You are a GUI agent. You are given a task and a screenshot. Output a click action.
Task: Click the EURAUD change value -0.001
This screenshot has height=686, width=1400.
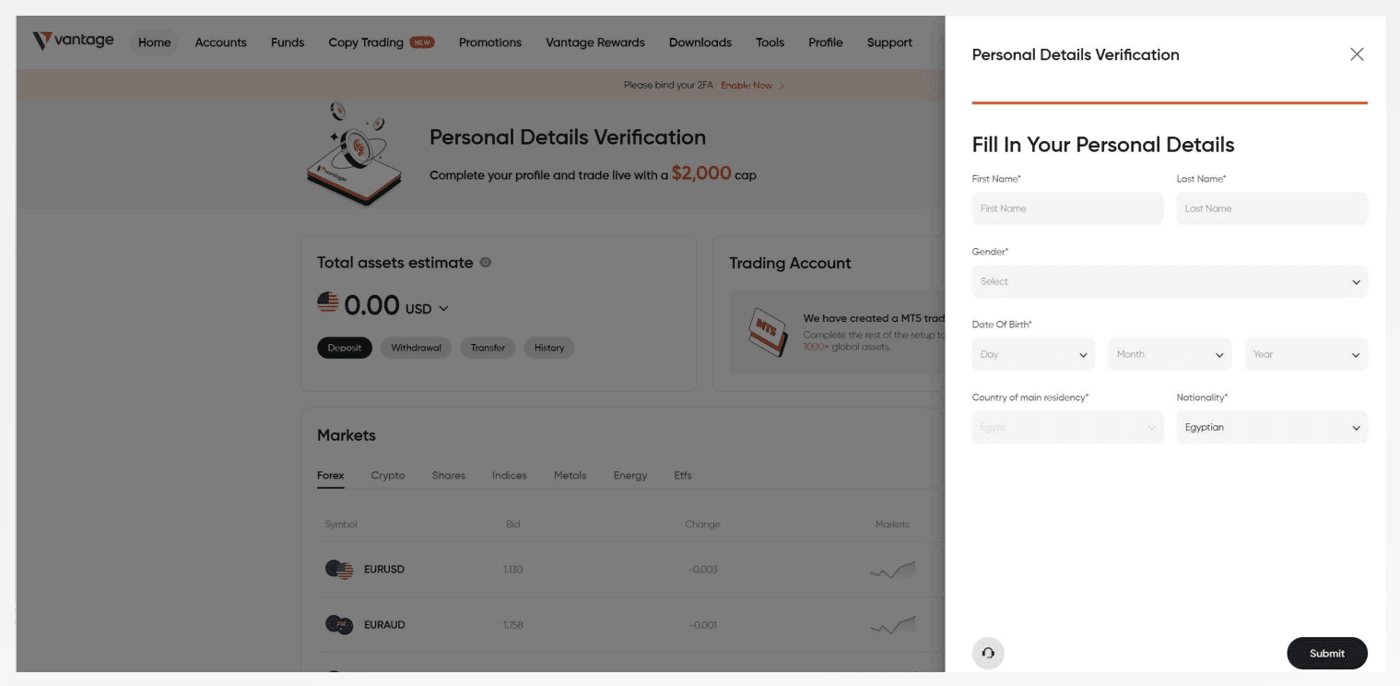point(703,625)
